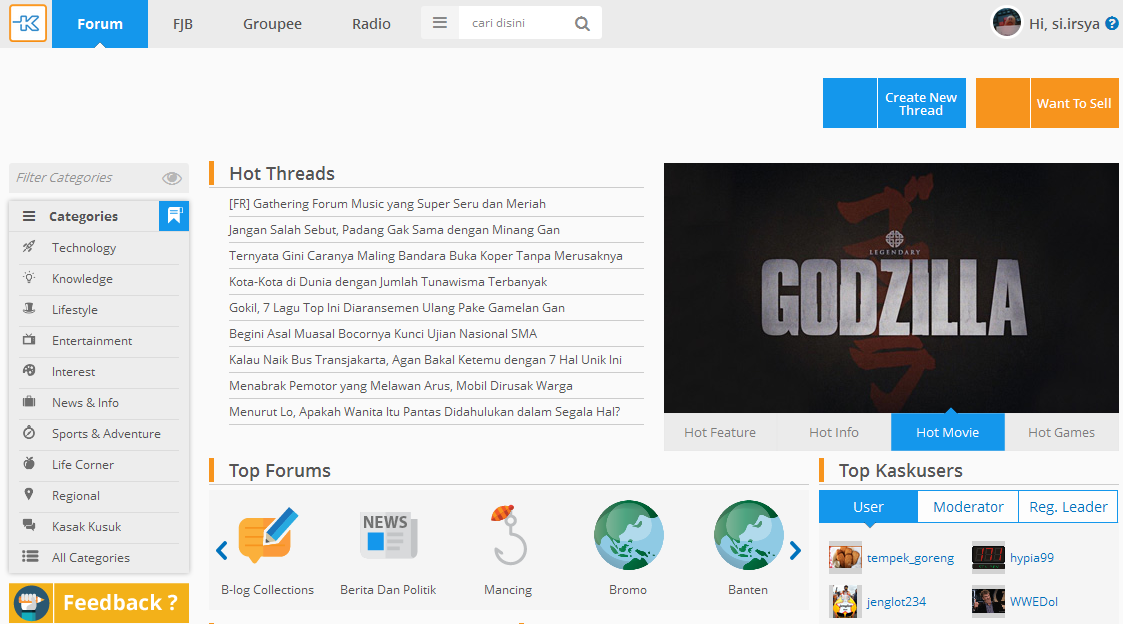Open thread 'Kalau Naik Bus Transjakarta'
Image resolution: width=1123 pixels, height=624 pixels.
point(425,360)
